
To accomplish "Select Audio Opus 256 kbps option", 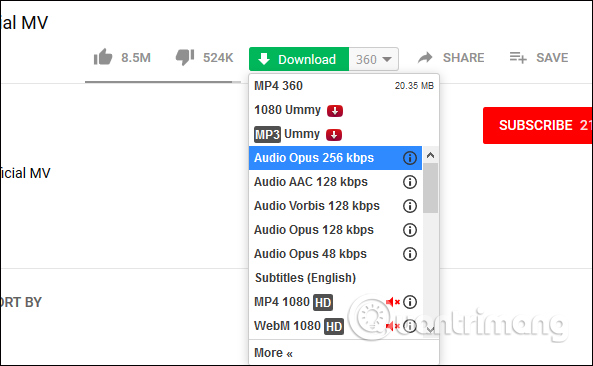I will click(x=335, y=158).
